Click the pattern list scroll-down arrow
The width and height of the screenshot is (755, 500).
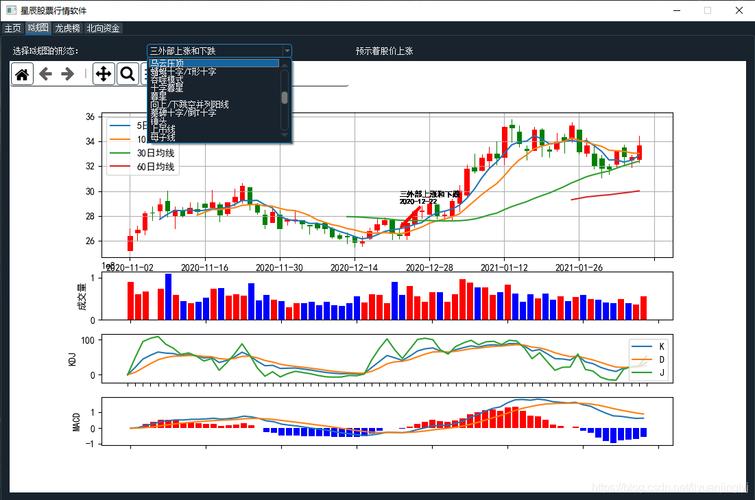pos(285,133)
